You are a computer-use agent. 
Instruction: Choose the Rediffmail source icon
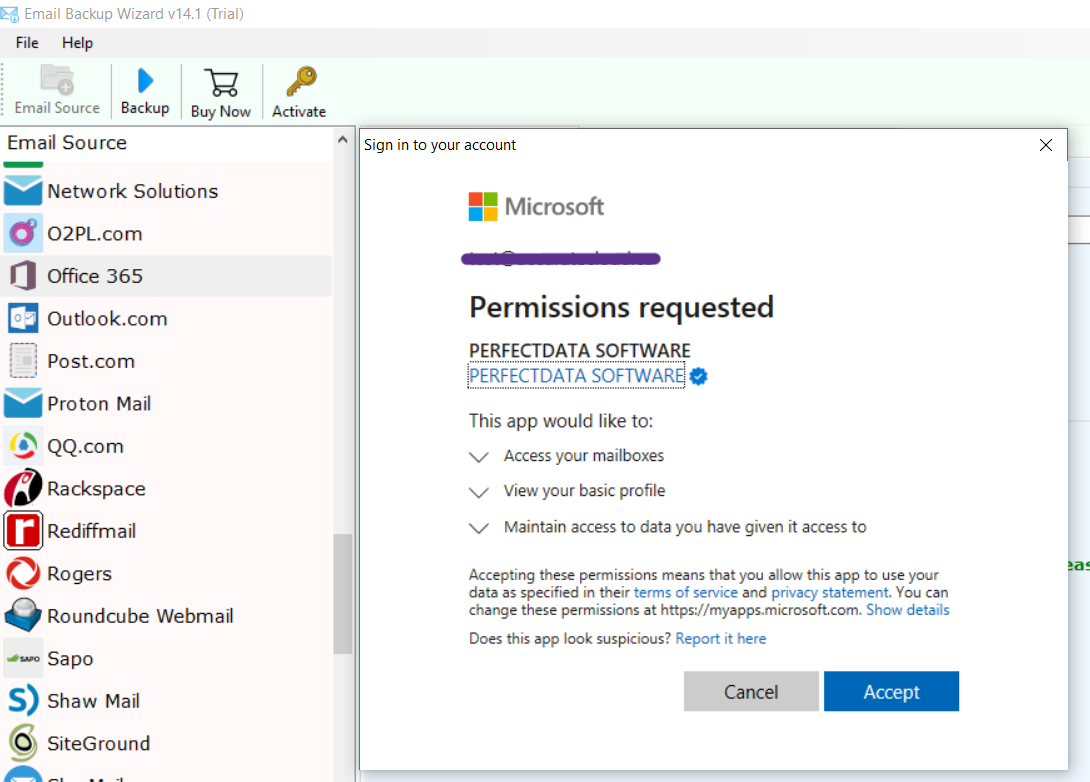[23, 530]
